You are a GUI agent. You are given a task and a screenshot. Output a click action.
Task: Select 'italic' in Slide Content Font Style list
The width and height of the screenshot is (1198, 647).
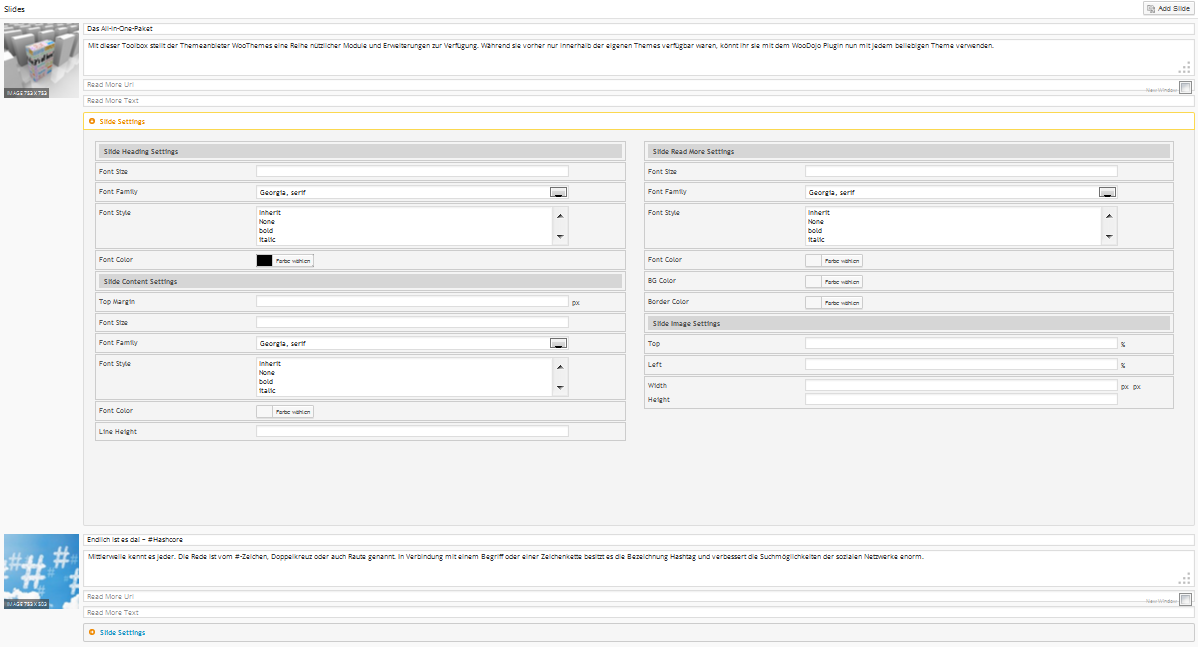tap(269, 391)
